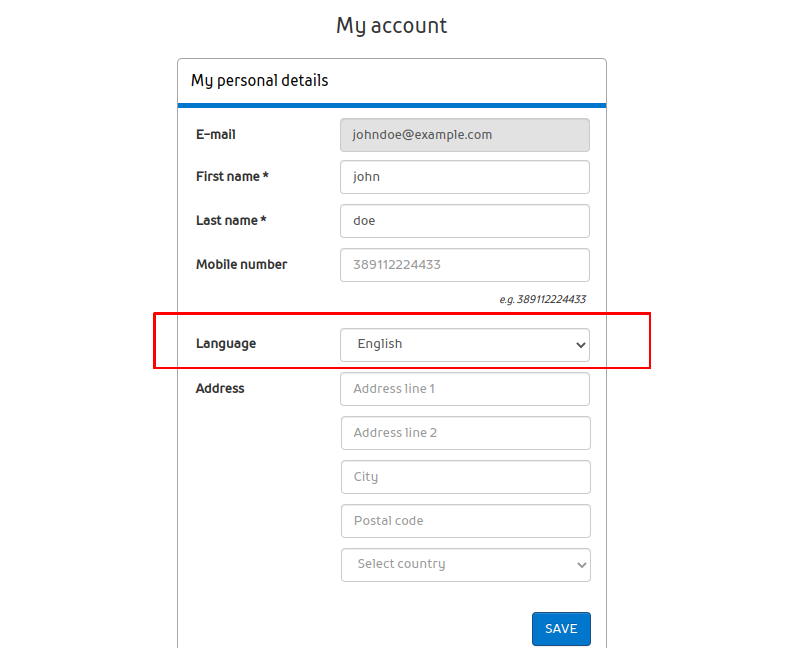
Task: Click the Mobile number label
Action: point(241,265)
